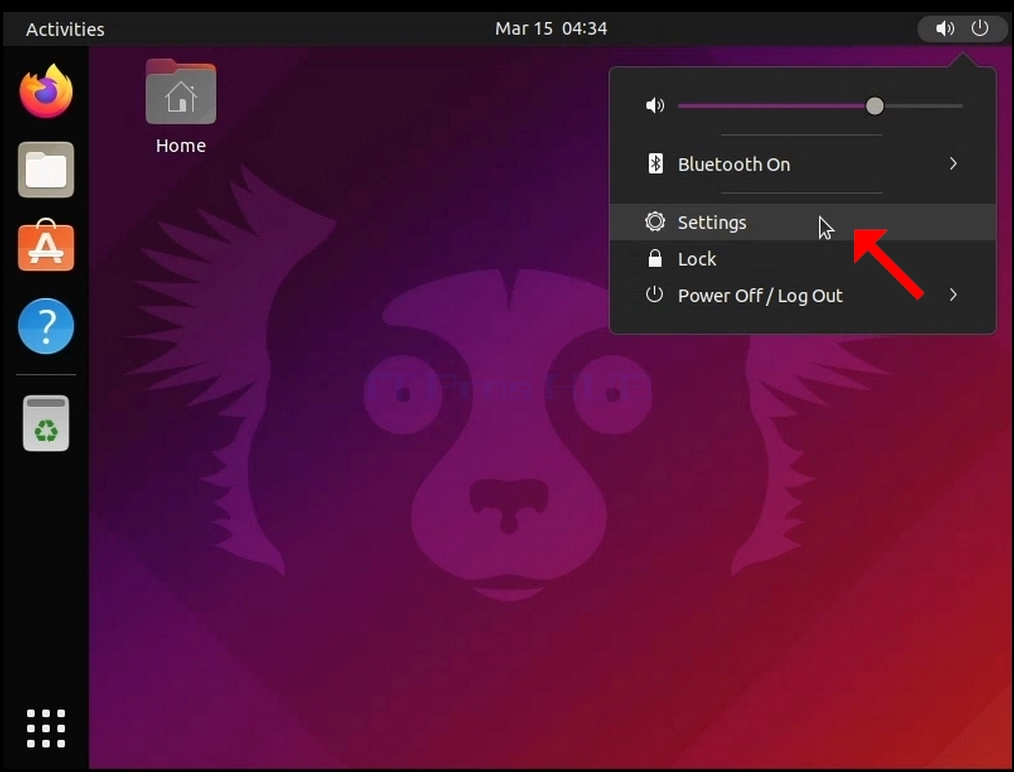This screenshot has height=772, width=1014.
Task: Open the Help app in dock
Action: click(x=46, y=326)
